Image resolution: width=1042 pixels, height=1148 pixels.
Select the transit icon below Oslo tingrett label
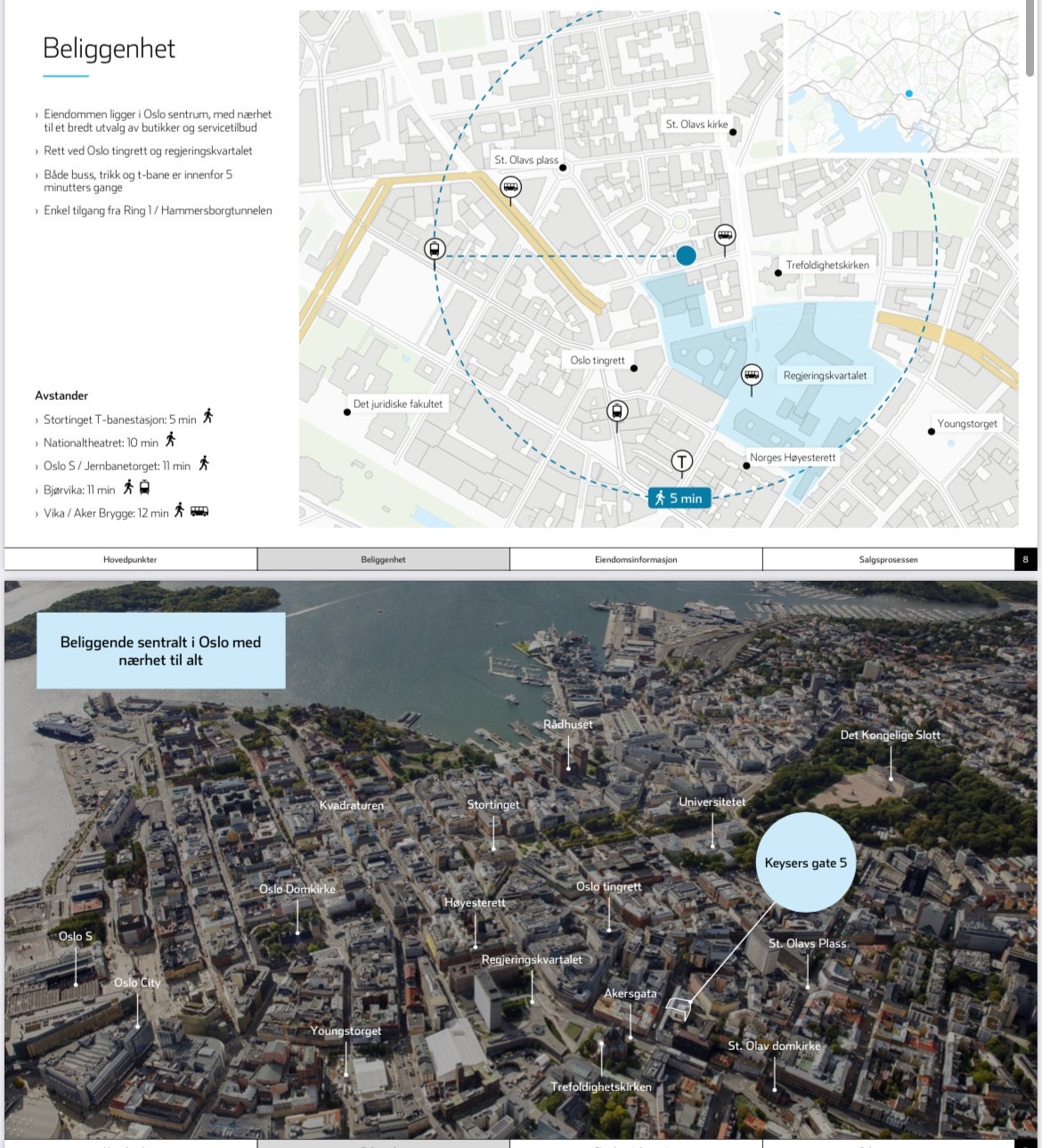pos(616,411)
